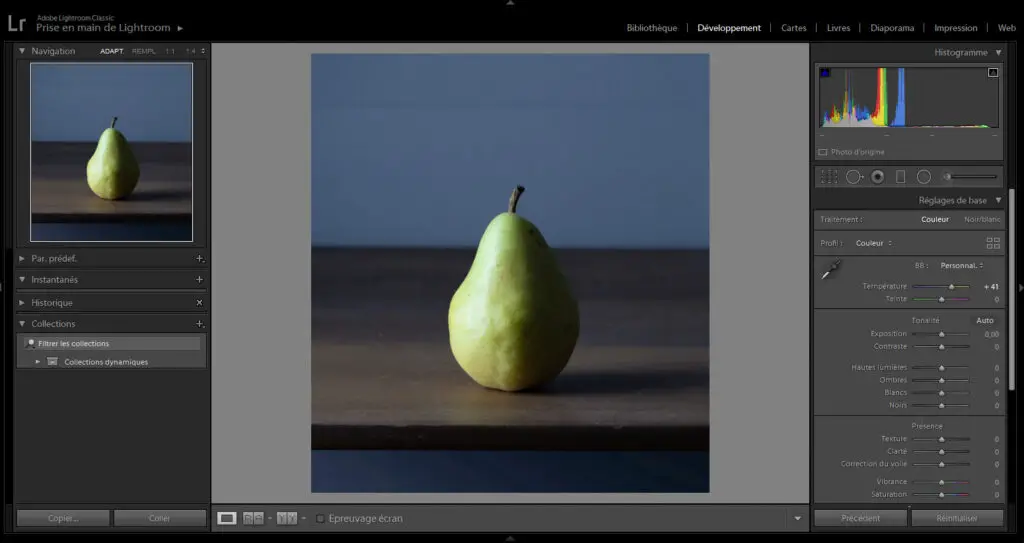Select the Crop overlay tool
Viewport: 1024px width, 543px height.
pyautogui.click(x=829, y=177)
